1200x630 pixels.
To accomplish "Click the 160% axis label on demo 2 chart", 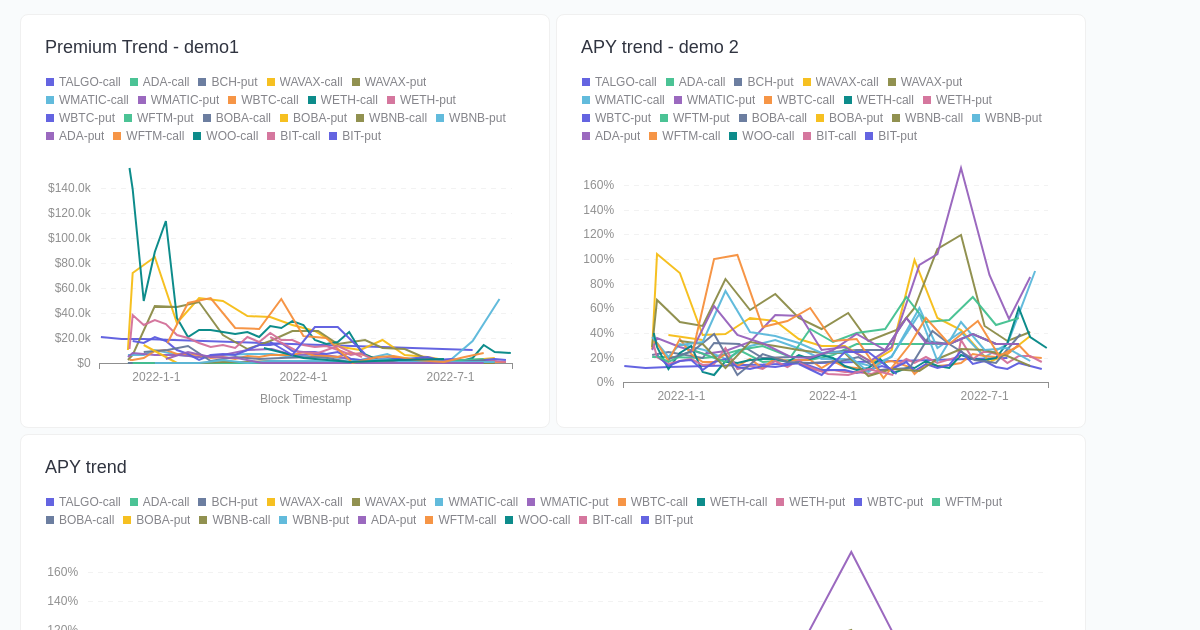I will 600,185.
